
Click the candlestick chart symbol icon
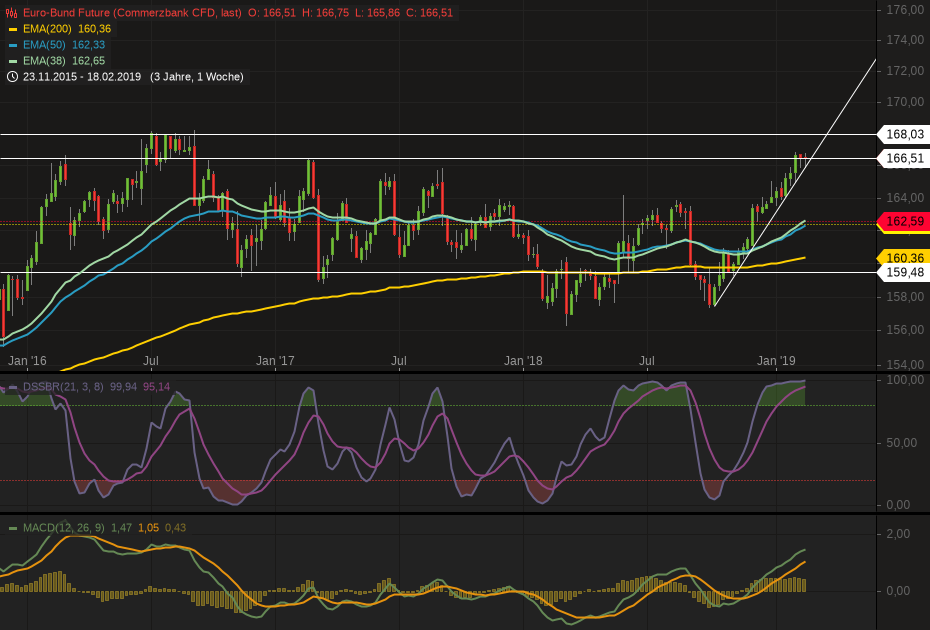[10, 14]
